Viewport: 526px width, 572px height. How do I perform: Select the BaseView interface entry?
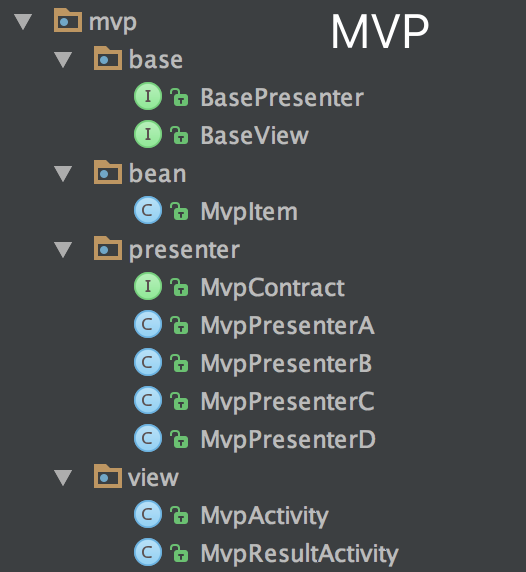click(255, 136)
